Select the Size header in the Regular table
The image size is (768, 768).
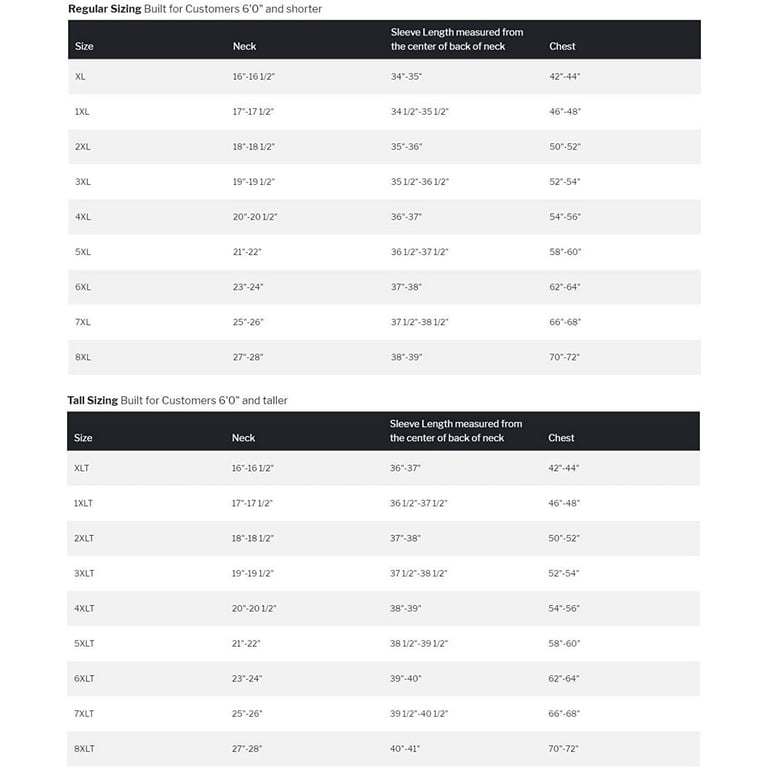pos(84,46)
